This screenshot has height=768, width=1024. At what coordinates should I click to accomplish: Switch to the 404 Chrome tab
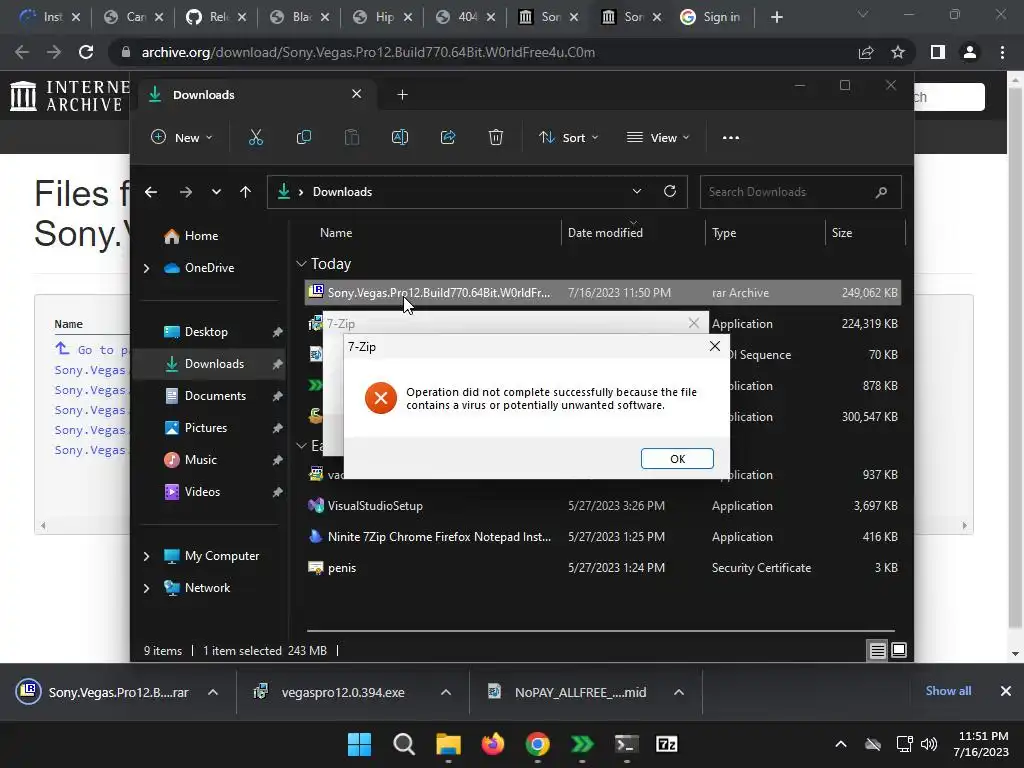[465, 17]
